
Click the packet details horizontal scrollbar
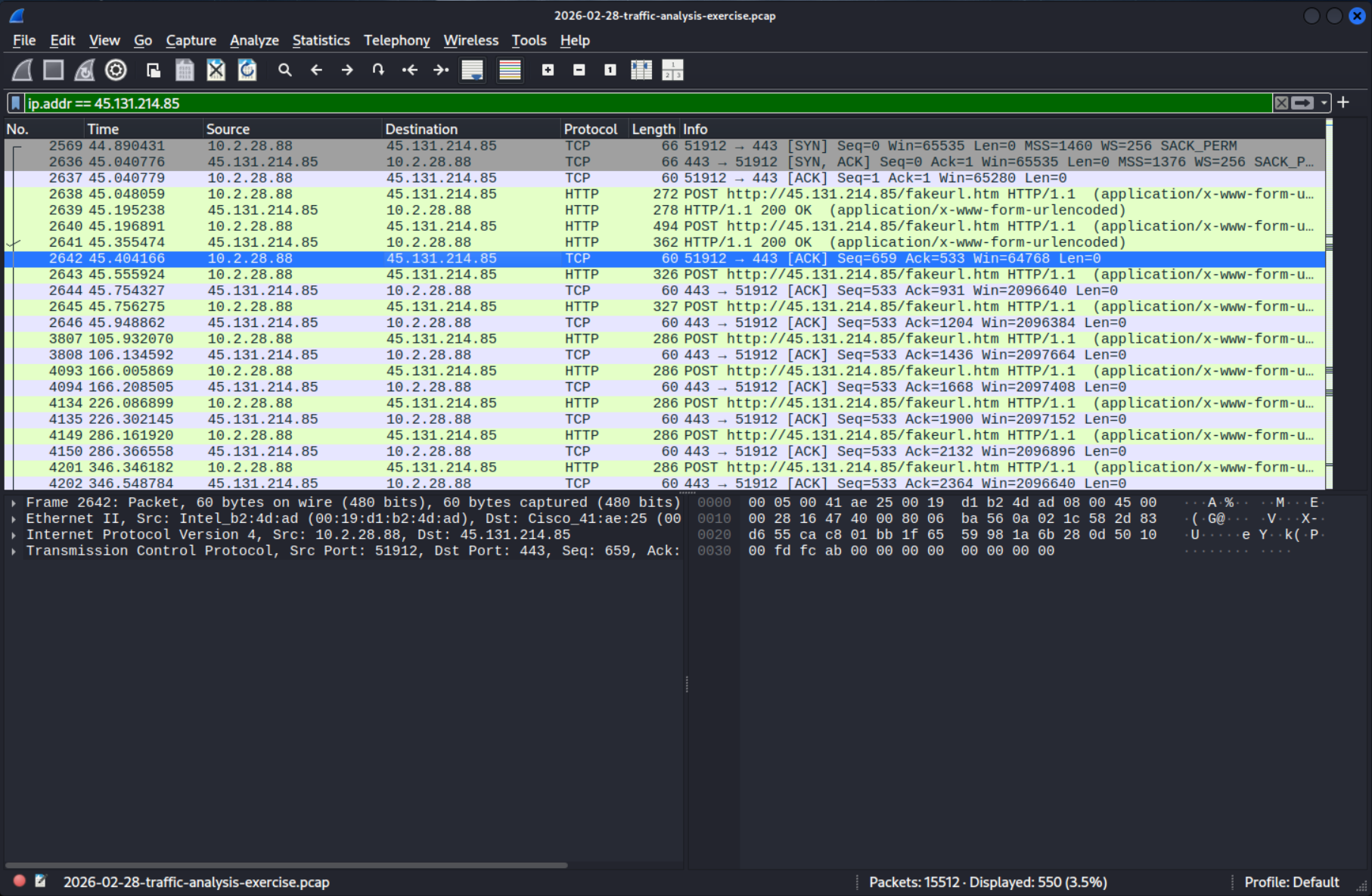click(x=286, y=864)
